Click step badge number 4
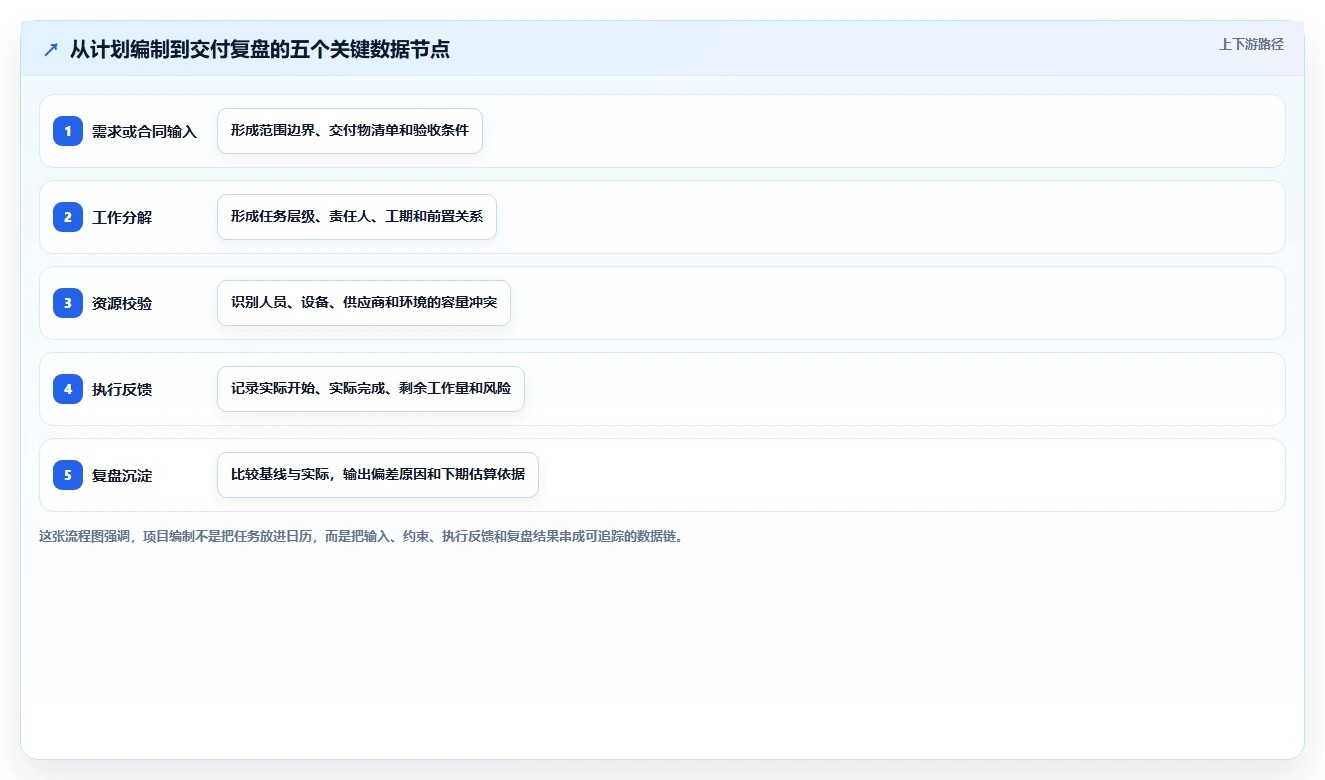Screen dimensions: 1325x780 (68, 389)
